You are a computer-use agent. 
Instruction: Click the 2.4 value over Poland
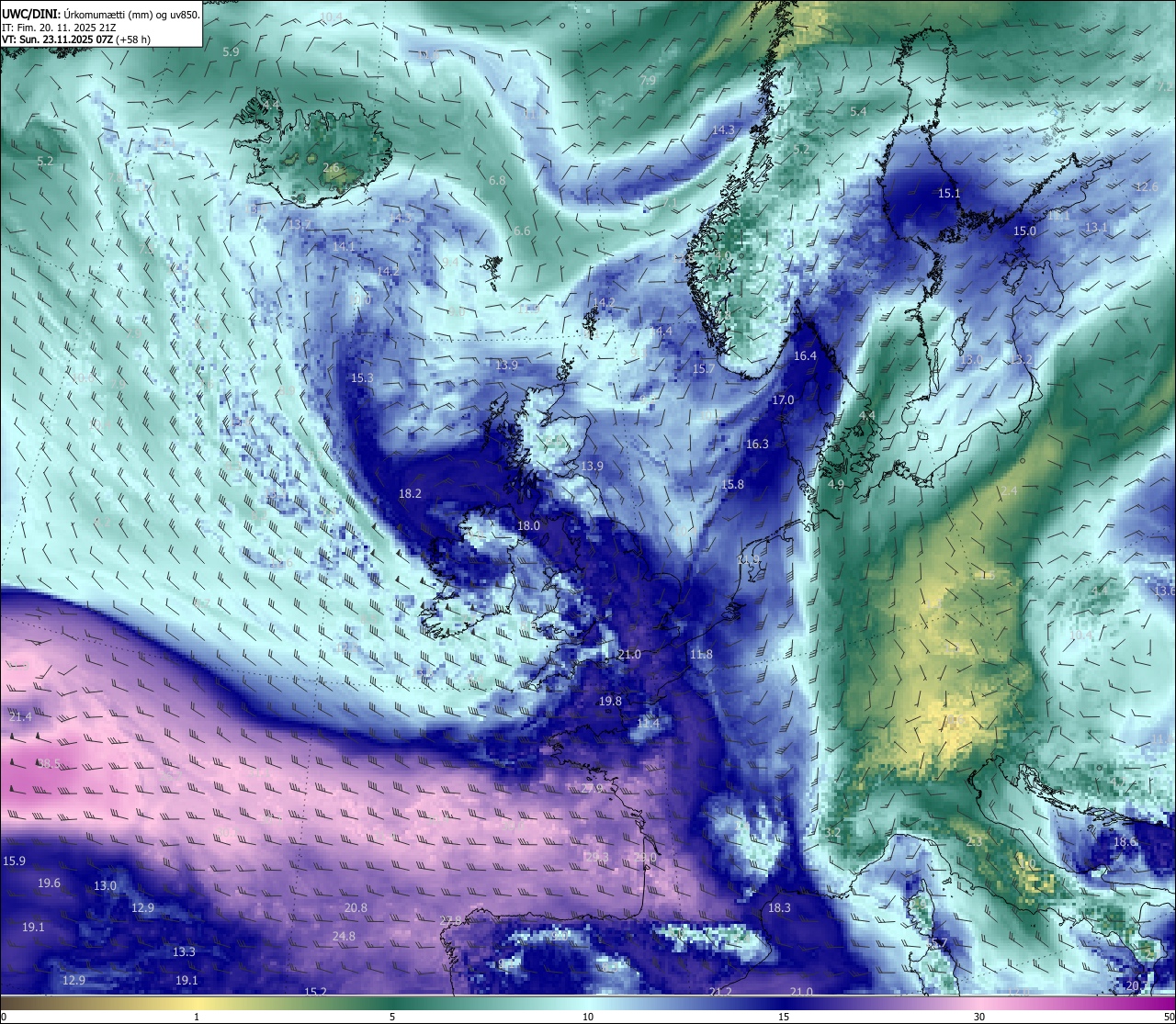coord(1009,491)
